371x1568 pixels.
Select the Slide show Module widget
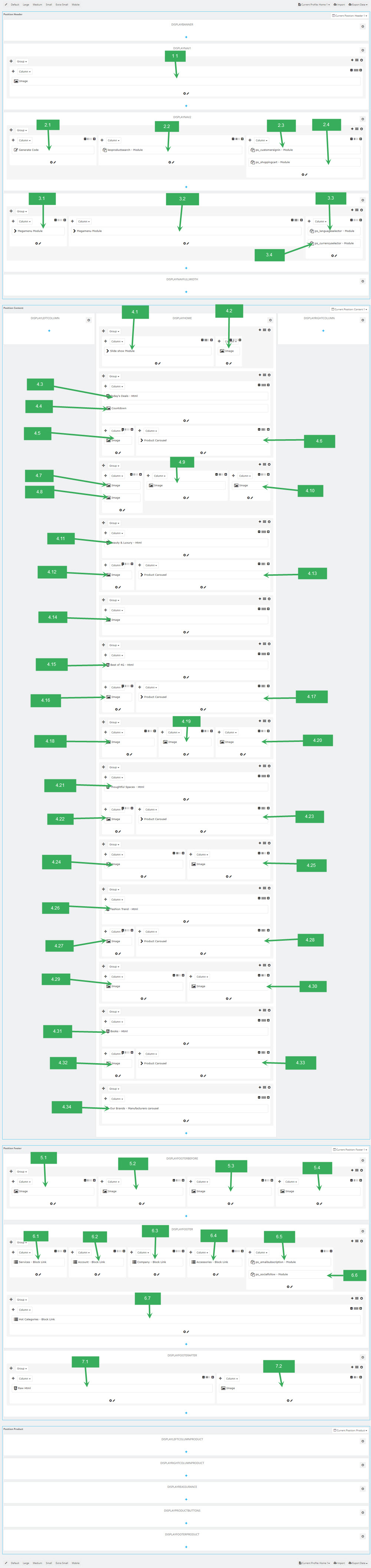pyautogui.click(x=122, y=351)
